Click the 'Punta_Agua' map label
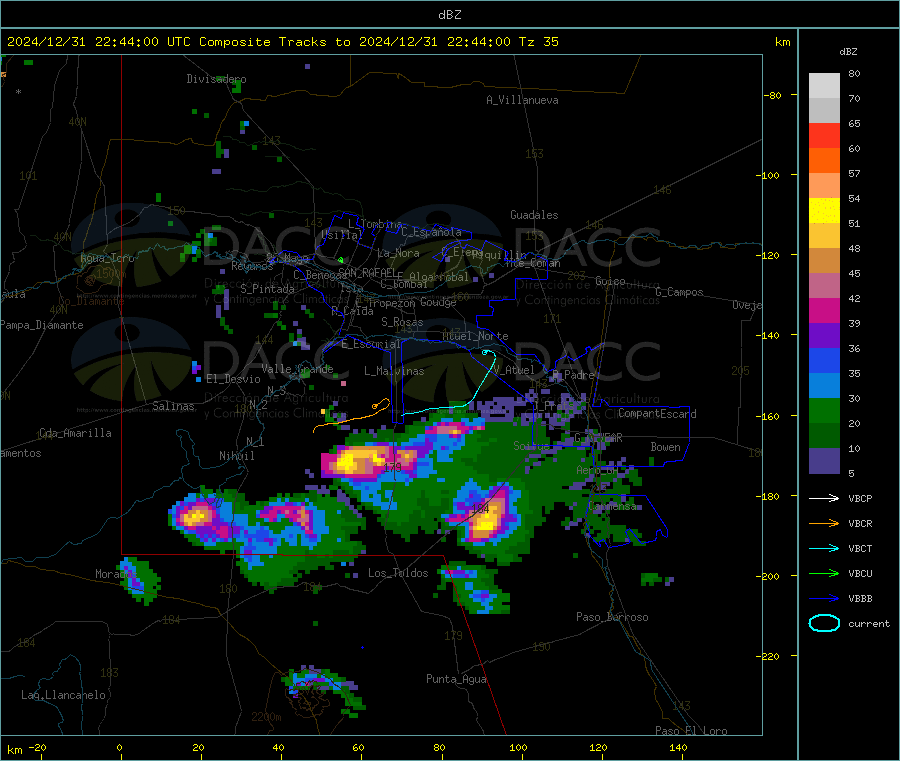This screenshot has width=900, height=761. (x=456, y=679)
